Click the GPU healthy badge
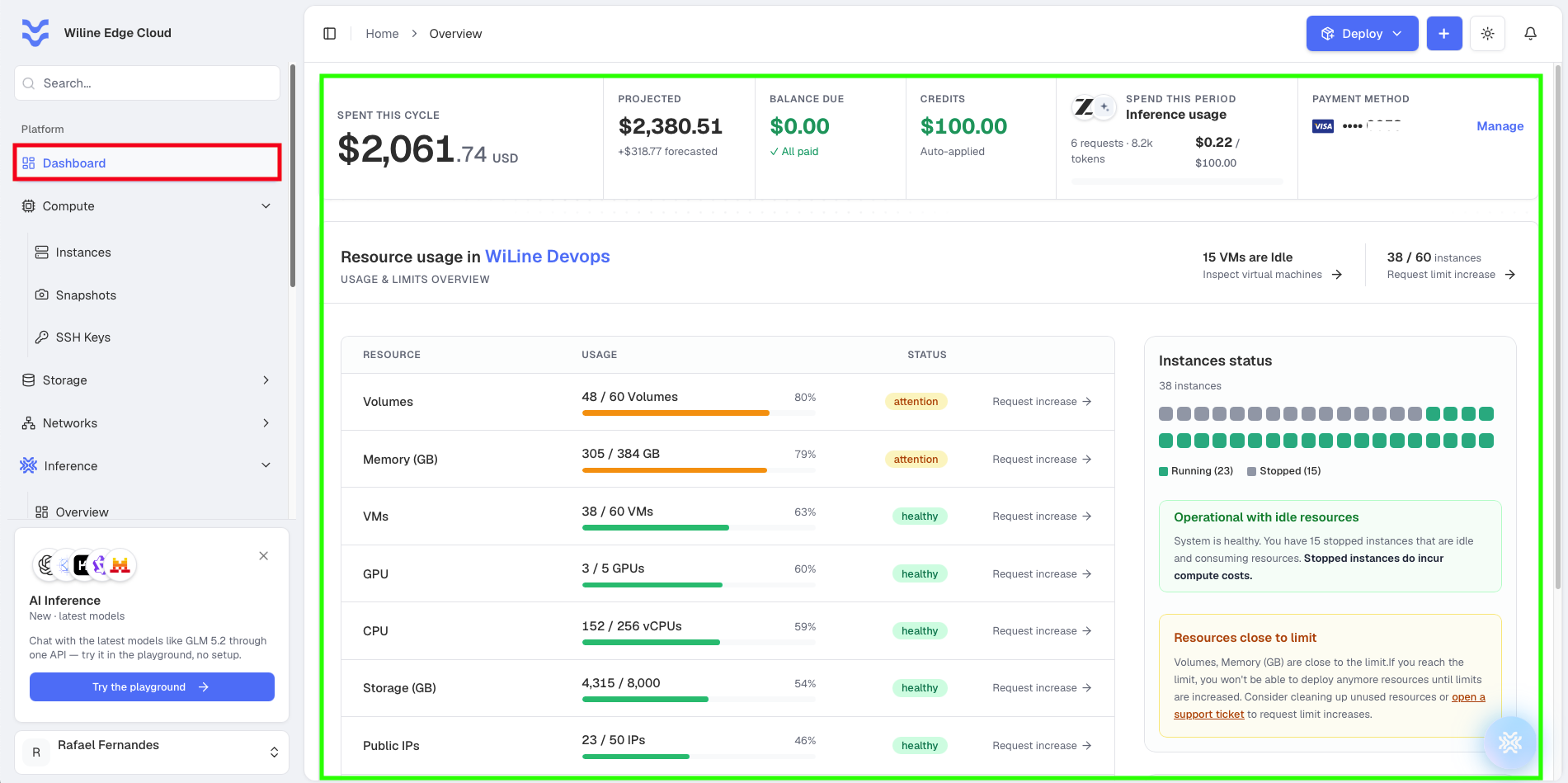Image resolution: width=1568 pixels, height=783 pixels. click(x=919, y=574)
